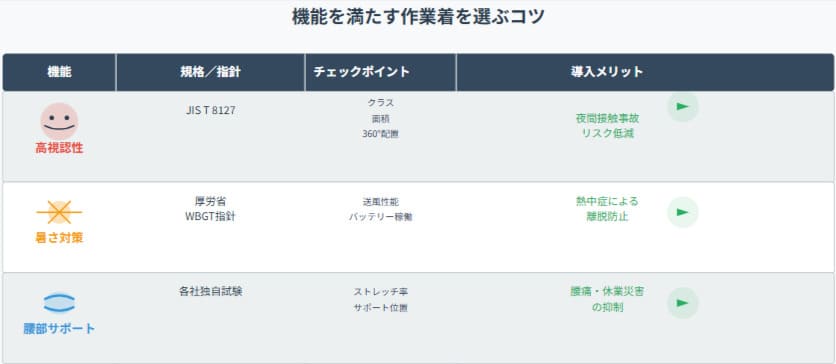This screenshot has height=364, width=836.
Task: Click the blue 腰部サポート label
Action: (59, 329)
